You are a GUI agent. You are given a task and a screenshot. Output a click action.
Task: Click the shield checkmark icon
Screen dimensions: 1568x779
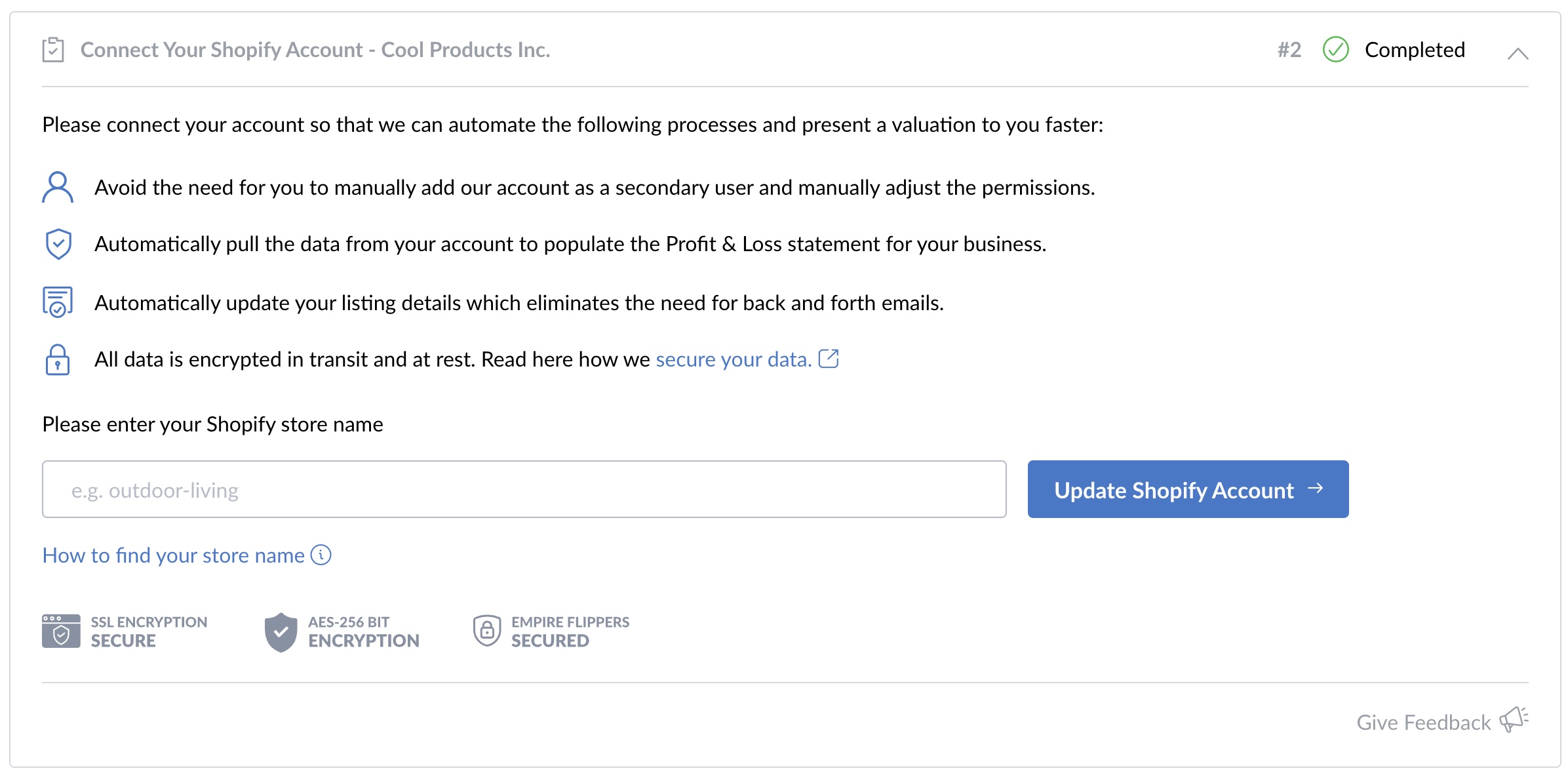pyautogui.click(x=58, y=244)
